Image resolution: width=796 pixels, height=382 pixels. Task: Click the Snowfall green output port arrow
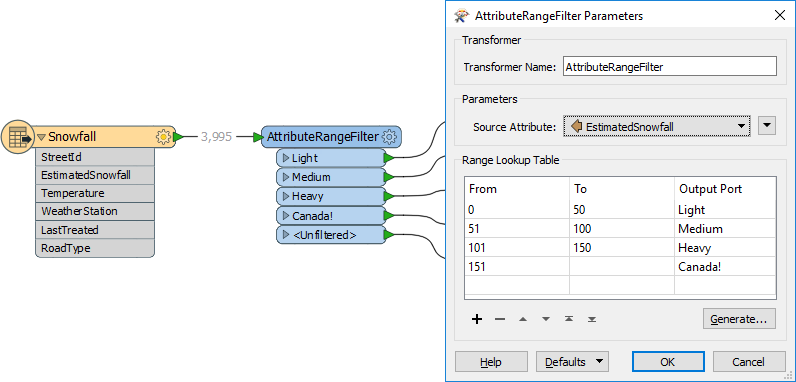178,137
